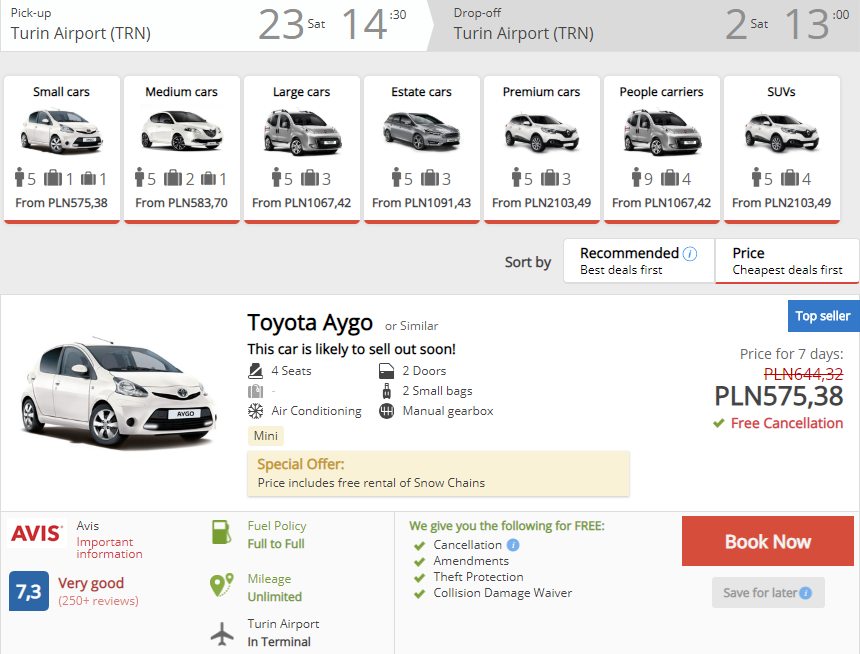Filter by Estate cars category

[x=421, y=149]
